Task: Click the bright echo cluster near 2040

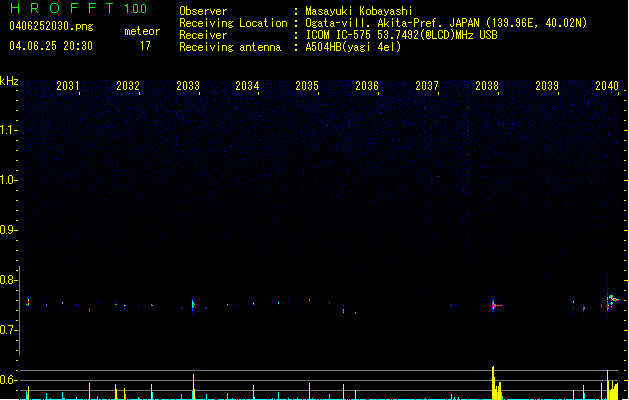Action: (612, 301)
